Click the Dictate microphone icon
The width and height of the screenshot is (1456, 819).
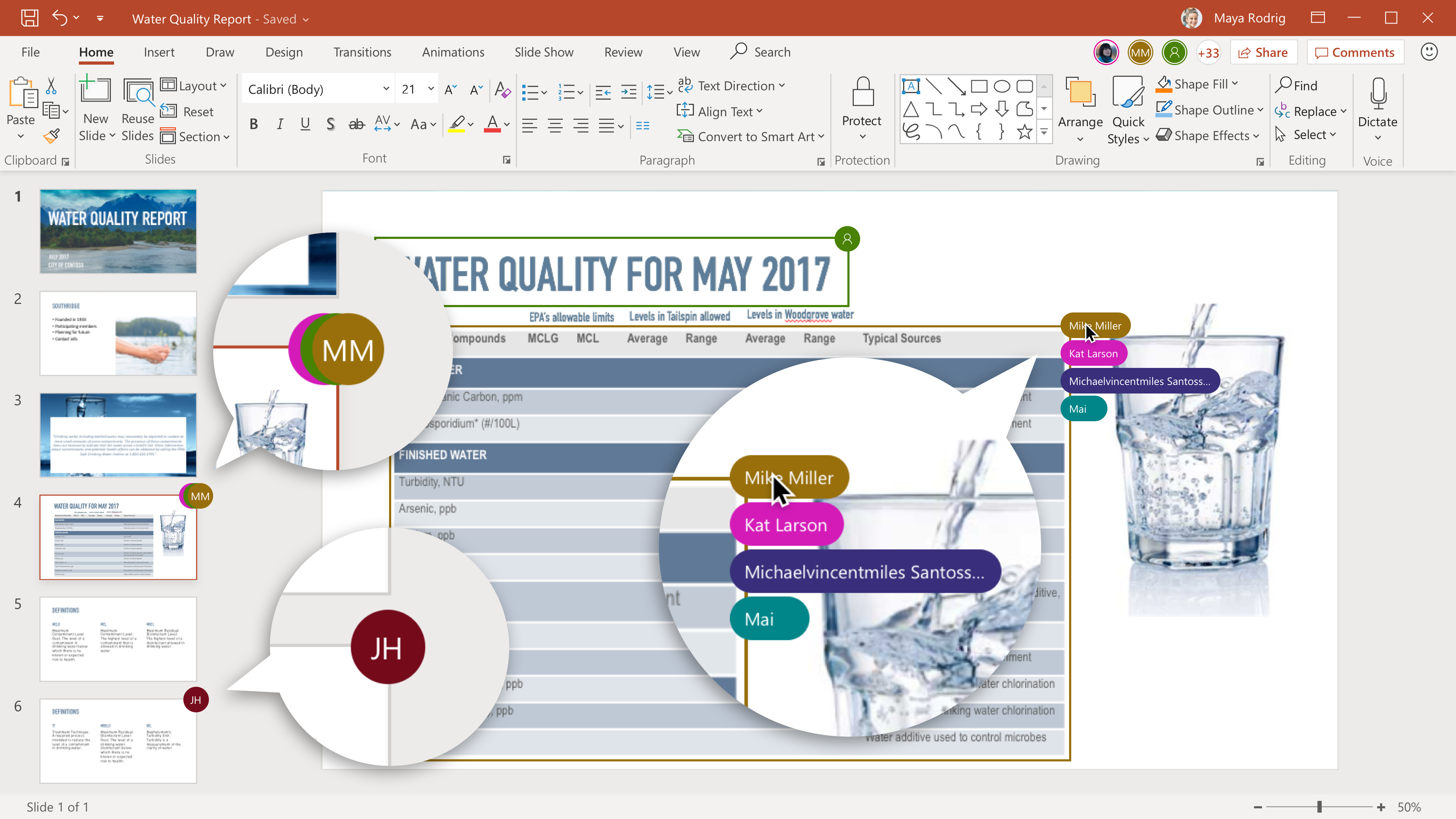tap(1378, 93)
